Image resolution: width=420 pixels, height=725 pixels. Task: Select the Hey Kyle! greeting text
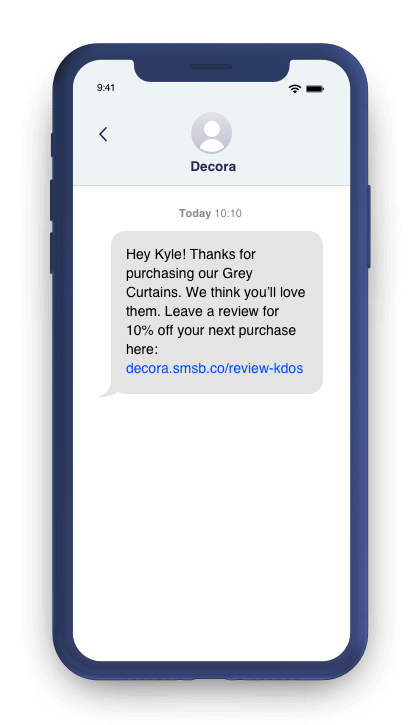point(156,254)
